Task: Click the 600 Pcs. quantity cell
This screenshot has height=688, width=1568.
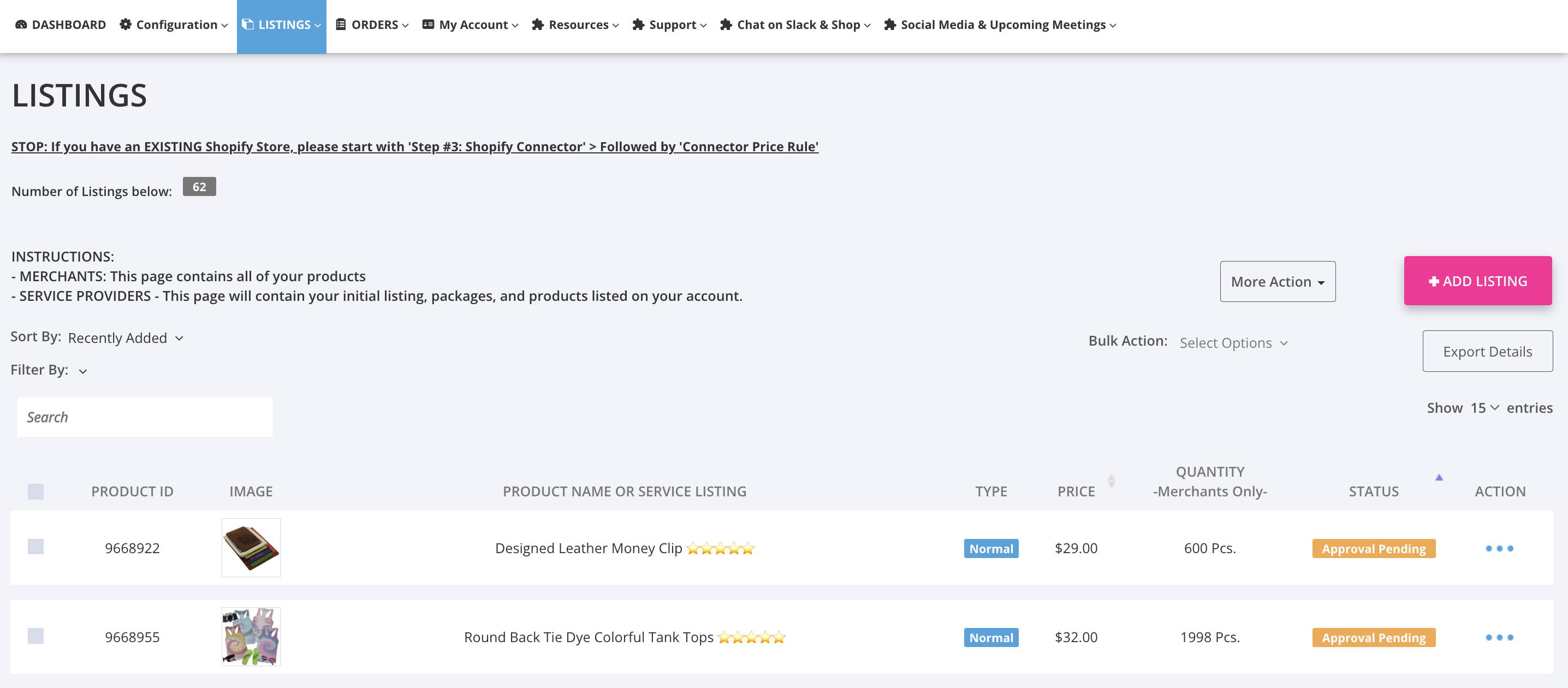Action: pos(1209,549)
